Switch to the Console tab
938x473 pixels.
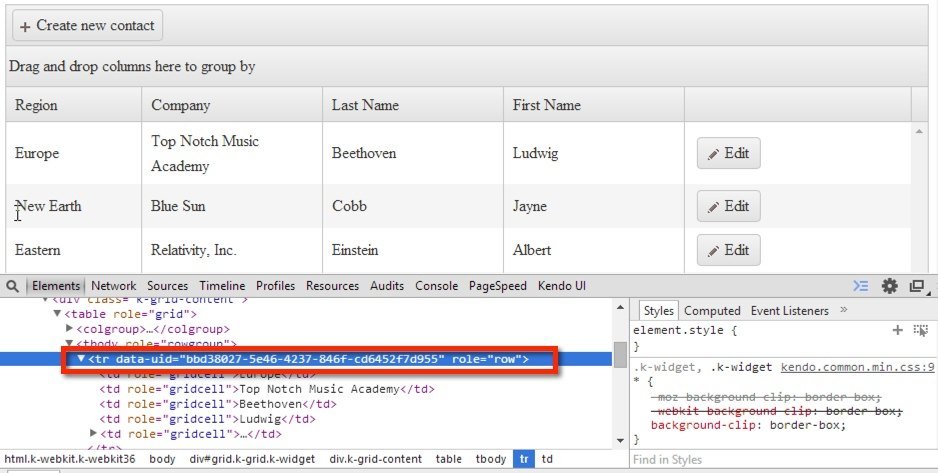[436, 286]
